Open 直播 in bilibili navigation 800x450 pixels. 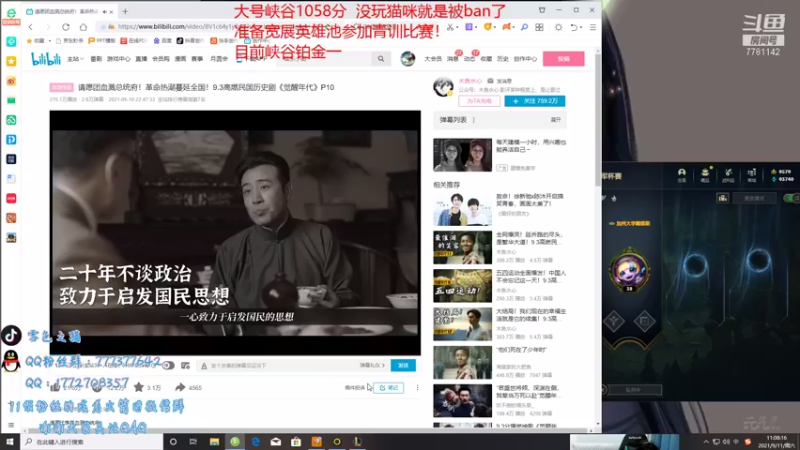point(141,59)
